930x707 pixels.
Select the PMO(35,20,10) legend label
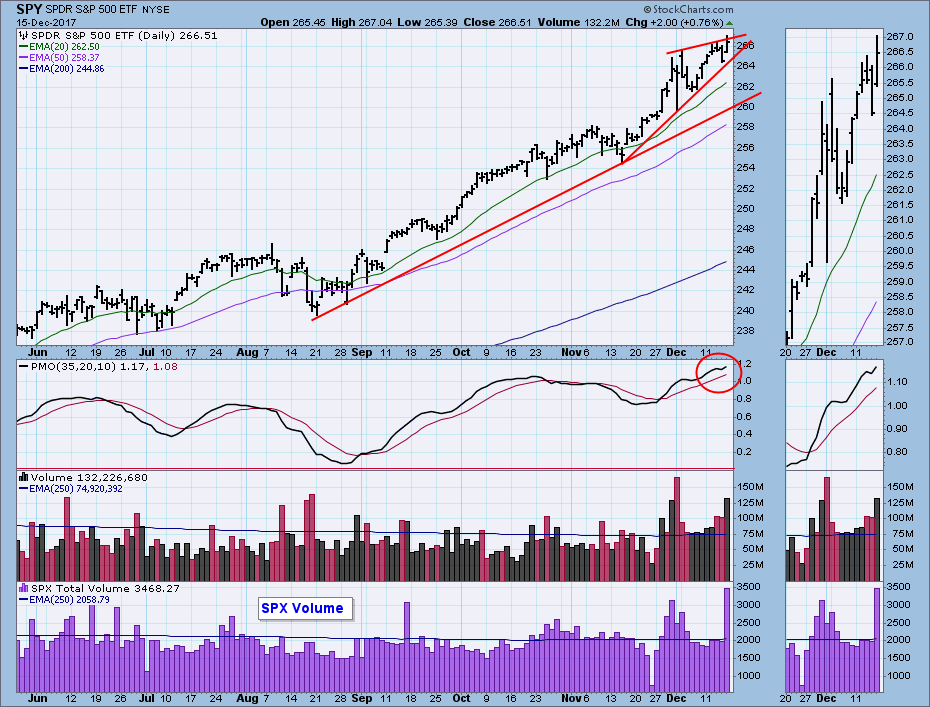pos(74,367)
